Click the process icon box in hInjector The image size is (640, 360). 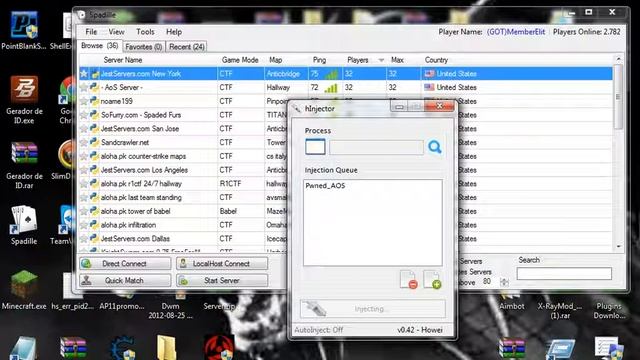[x=315, y=147]
